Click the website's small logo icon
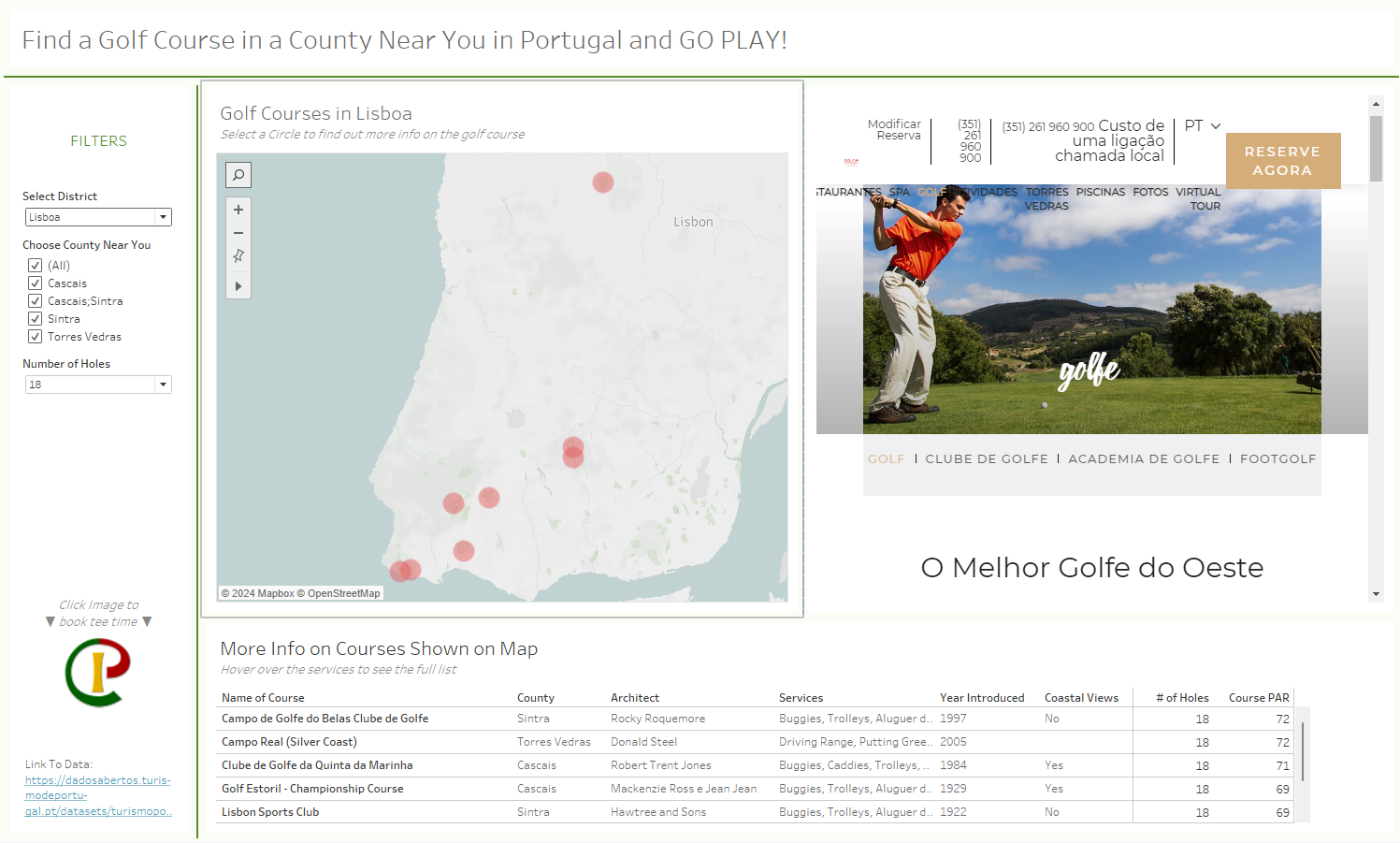The height and width of the screenshot is (843, 1400). coord(851,161)
